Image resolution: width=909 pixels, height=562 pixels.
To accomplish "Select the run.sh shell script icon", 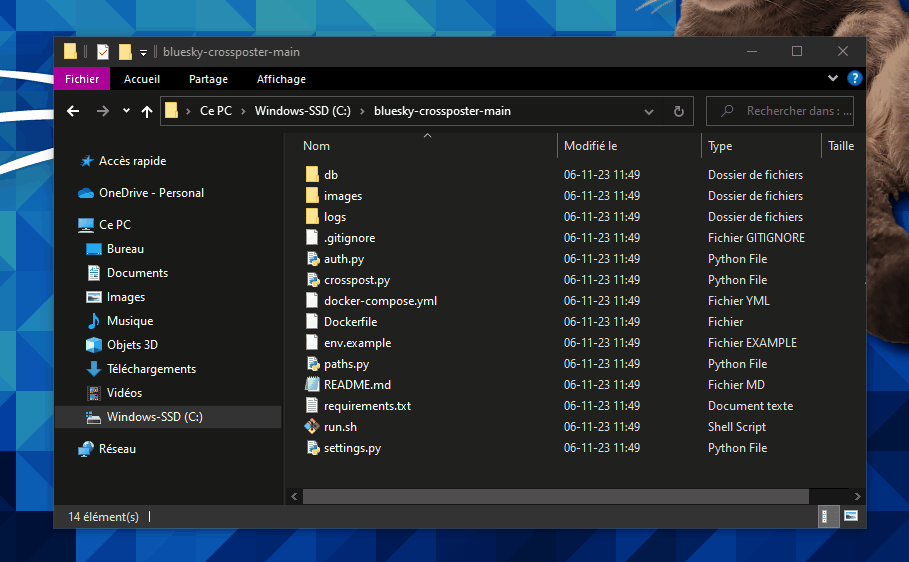I will pos(312,427).
